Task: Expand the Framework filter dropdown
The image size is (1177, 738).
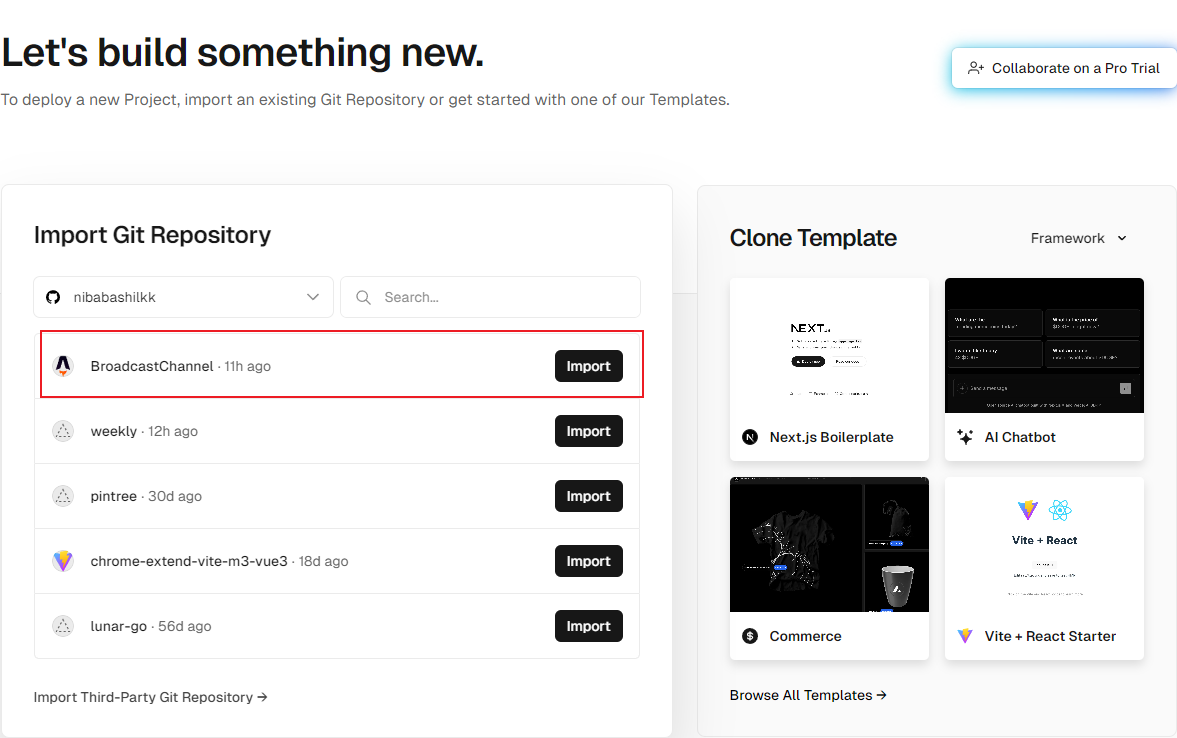Action: (1079, 238)
